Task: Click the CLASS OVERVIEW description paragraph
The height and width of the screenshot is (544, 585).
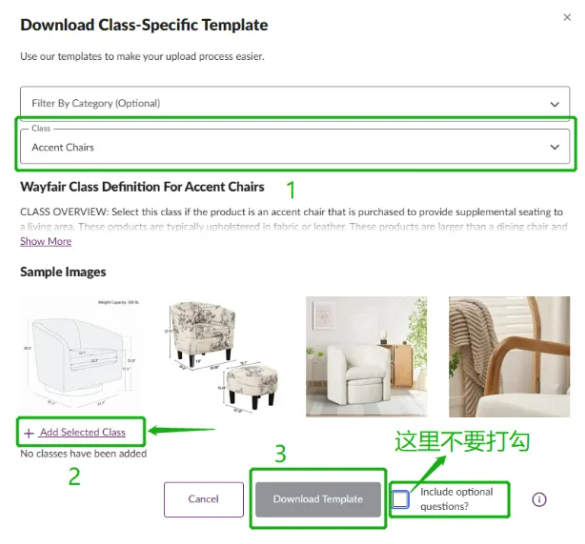Action: (x=294, y=219)
